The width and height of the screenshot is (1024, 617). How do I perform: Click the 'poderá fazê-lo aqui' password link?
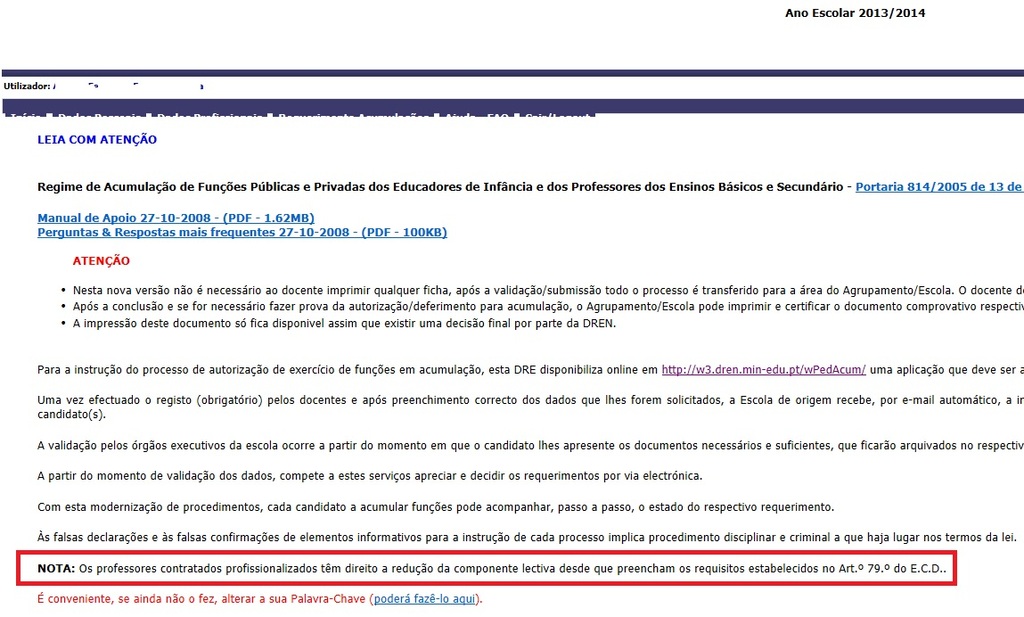[425, 599]
